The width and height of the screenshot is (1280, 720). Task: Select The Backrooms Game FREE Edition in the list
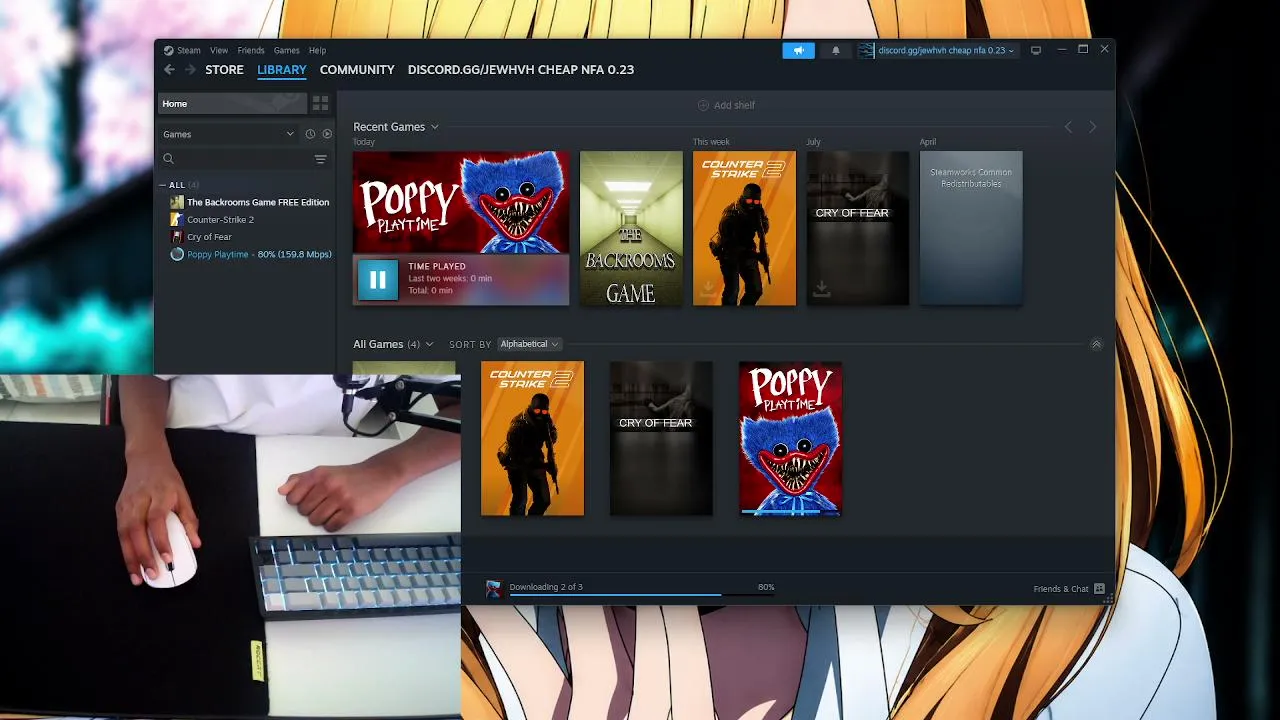(258, 202)
